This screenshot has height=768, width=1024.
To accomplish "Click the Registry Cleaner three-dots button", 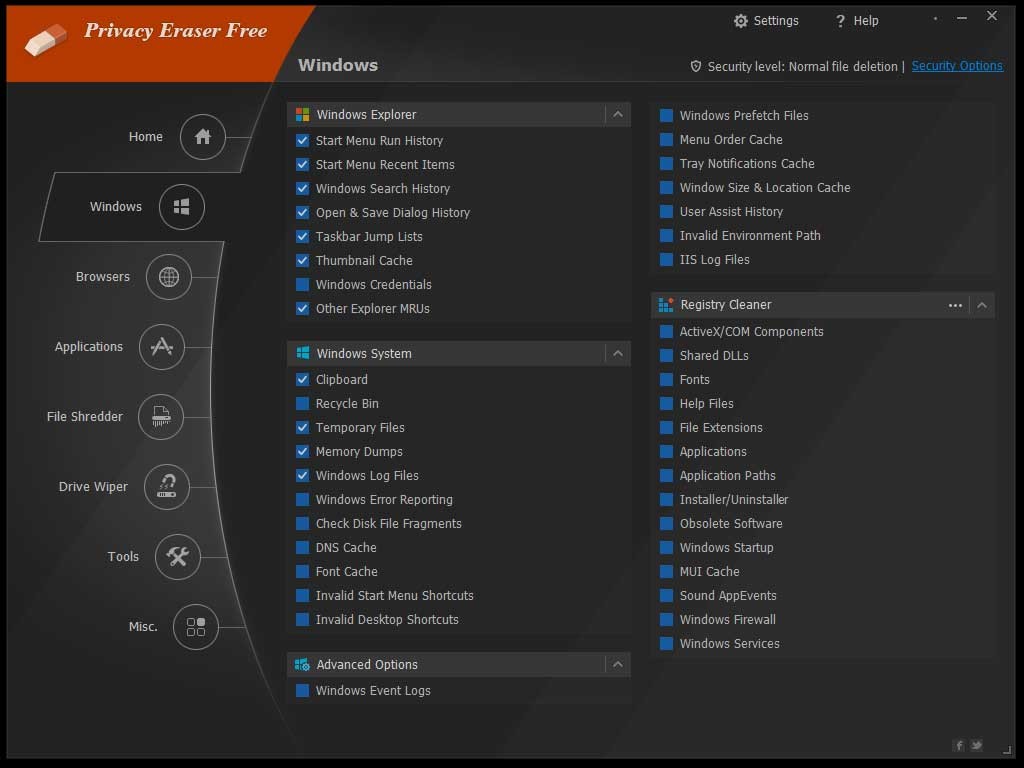I will click(955, 305).
